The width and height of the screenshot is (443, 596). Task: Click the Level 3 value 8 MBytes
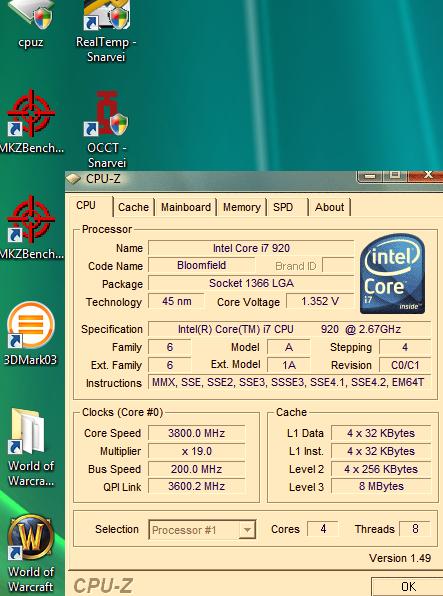[x=381, y=486]
